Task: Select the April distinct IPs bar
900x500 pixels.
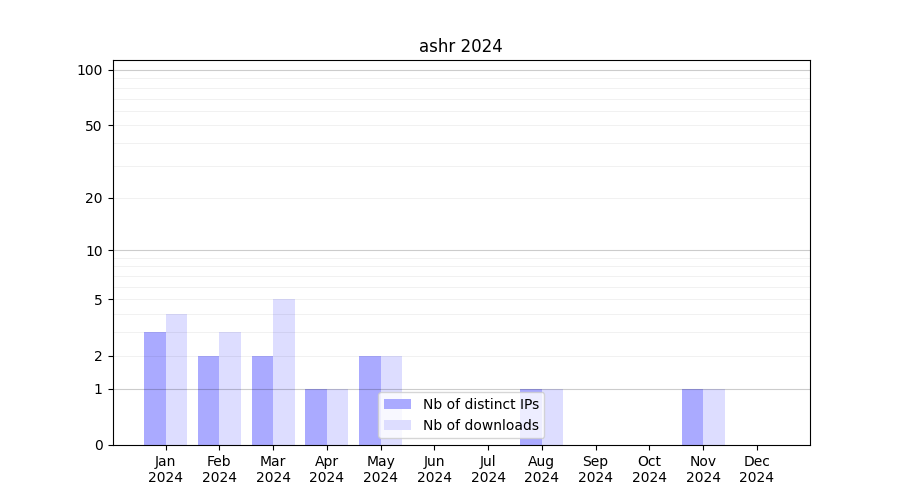Action: point(316,417)
